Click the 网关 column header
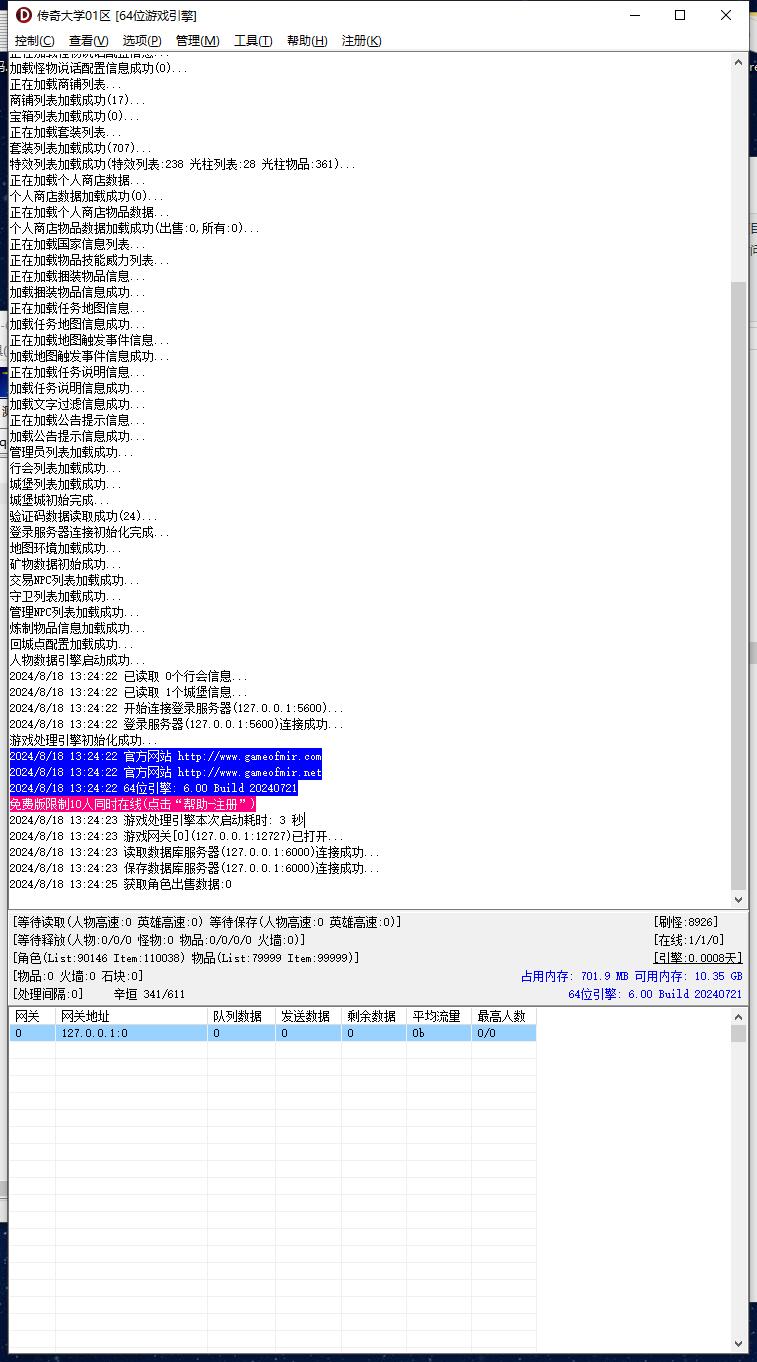 [x=32, y=1016]
